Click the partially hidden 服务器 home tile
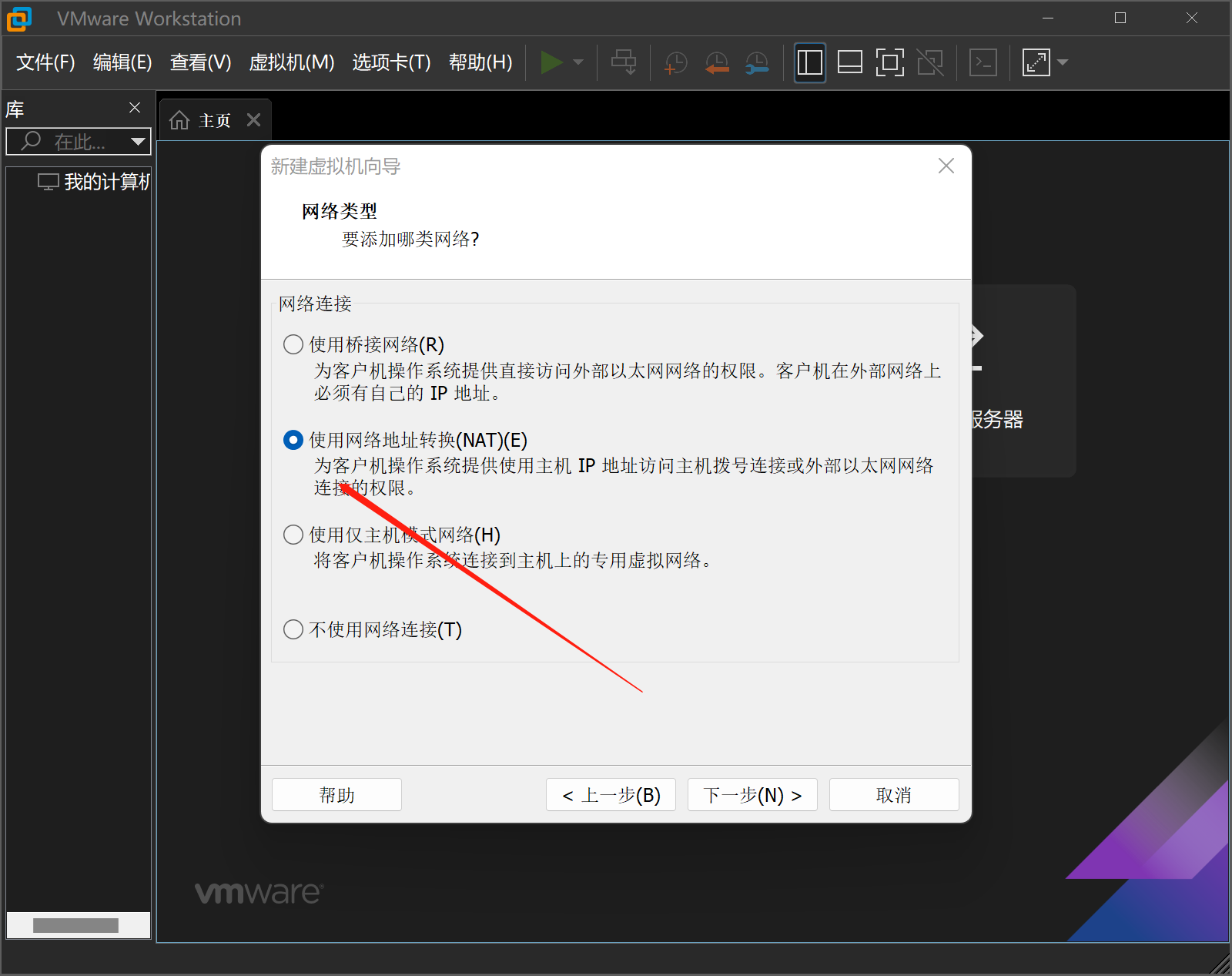Screen dimensions: 1232x976 [x=1024, y=381]
